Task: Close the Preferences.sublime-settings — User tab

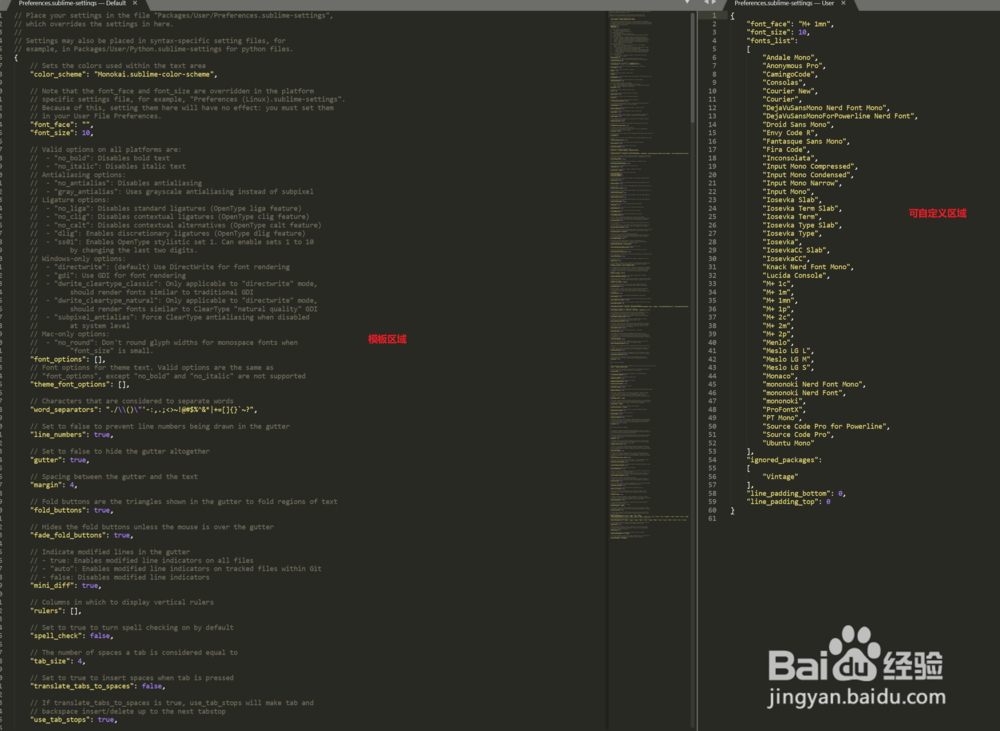Action: click(x=843, y=3)
